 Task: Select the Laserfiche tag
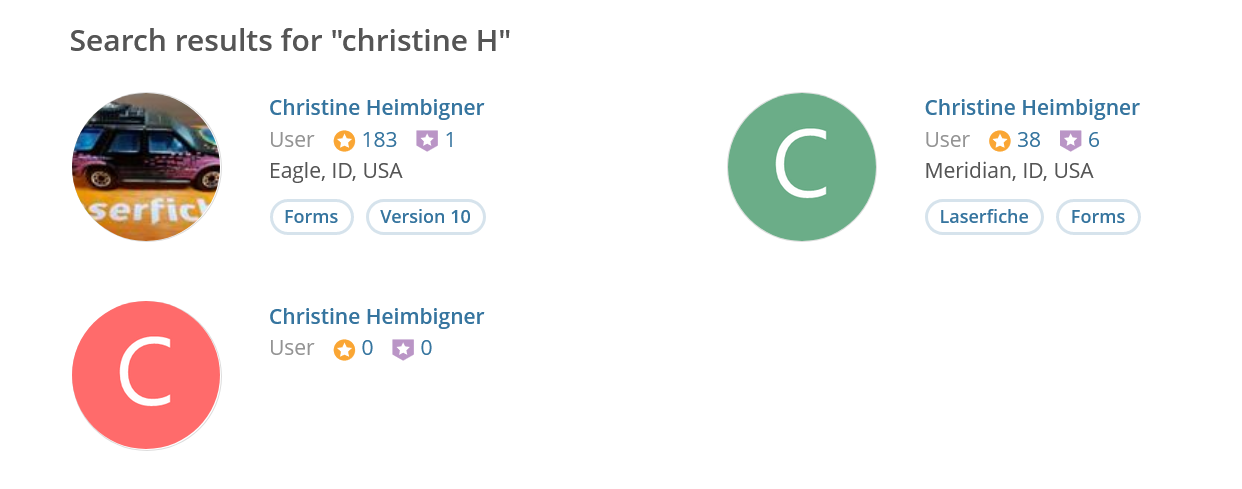[x=984, y=217]
